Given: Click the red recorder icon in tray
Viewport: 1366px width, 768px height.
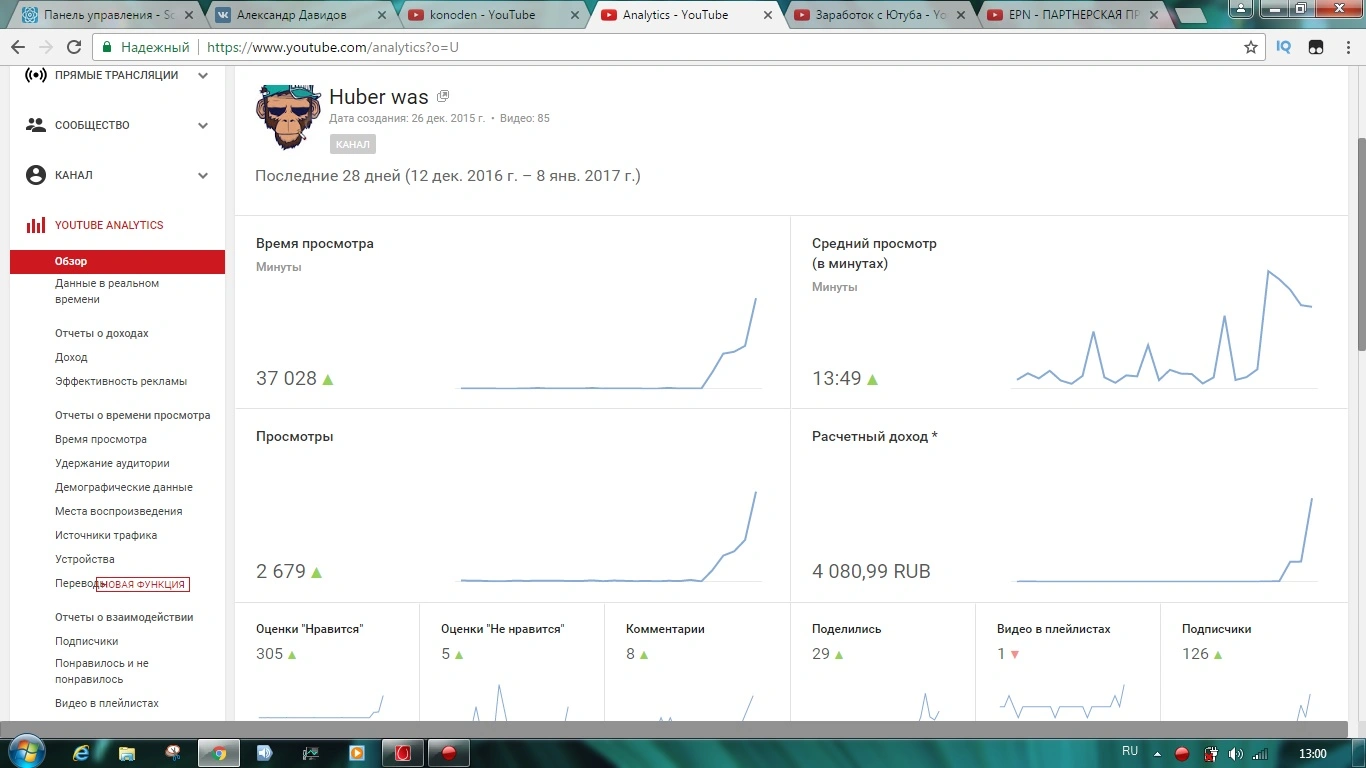Looking at the screenshot, I should [x=1182, y=754].
